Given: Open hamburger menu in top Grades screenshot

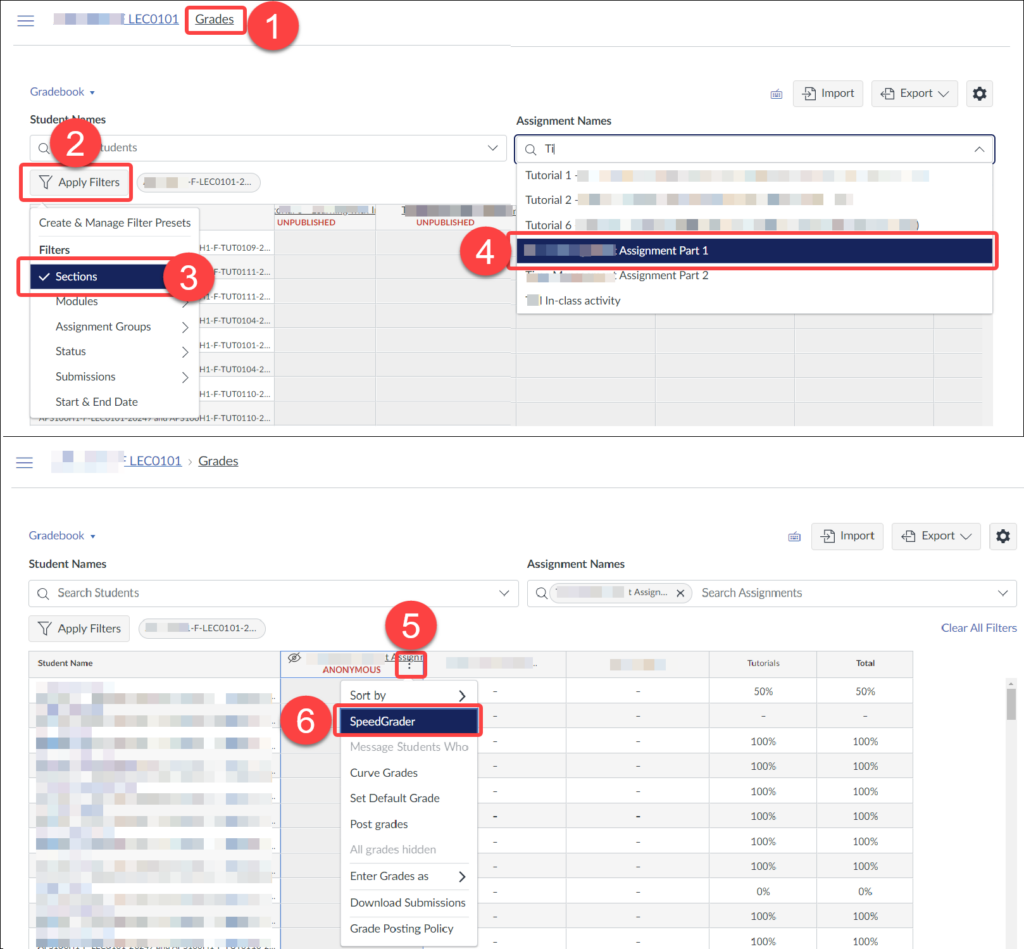Looking at the screenshot, I should 25,20.
